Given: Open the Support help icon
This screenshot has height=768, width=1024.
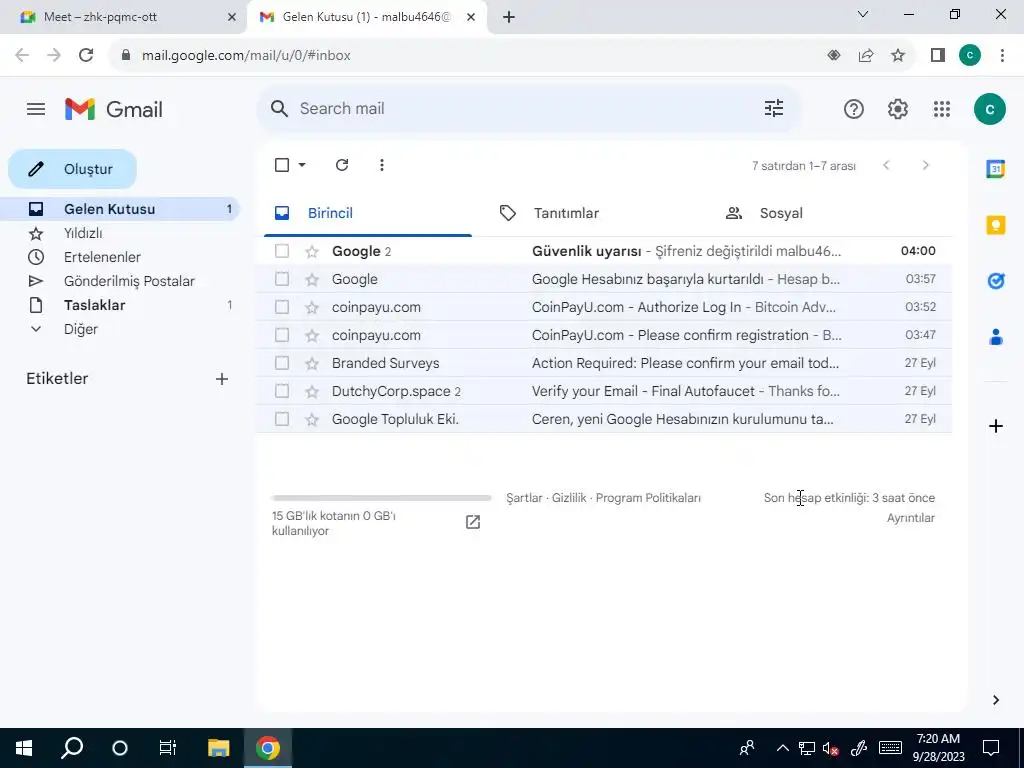Looking at the screenshot, I should point(854,109).
